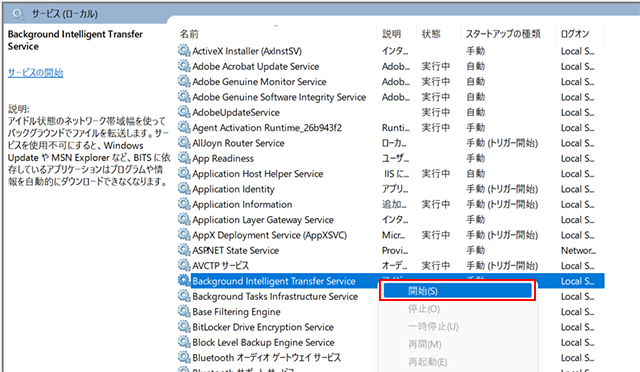Click the gear icon beside Application Host Helper Service
This screenshot has width=640, height=372.
click(x=184, y=173)
